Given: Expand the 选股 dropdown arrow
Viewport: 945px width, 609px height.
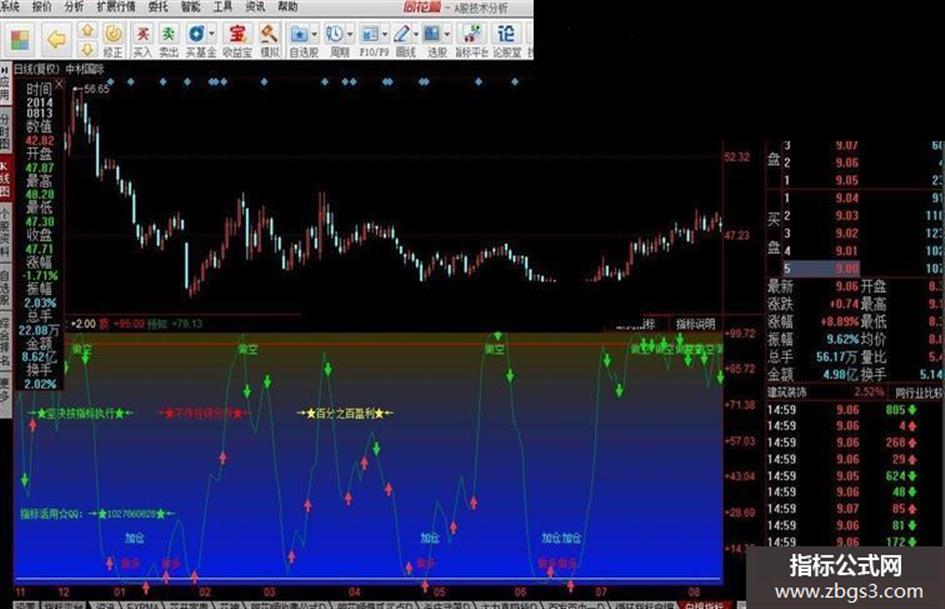Looking at the screenshot, I should pos(447,34).
